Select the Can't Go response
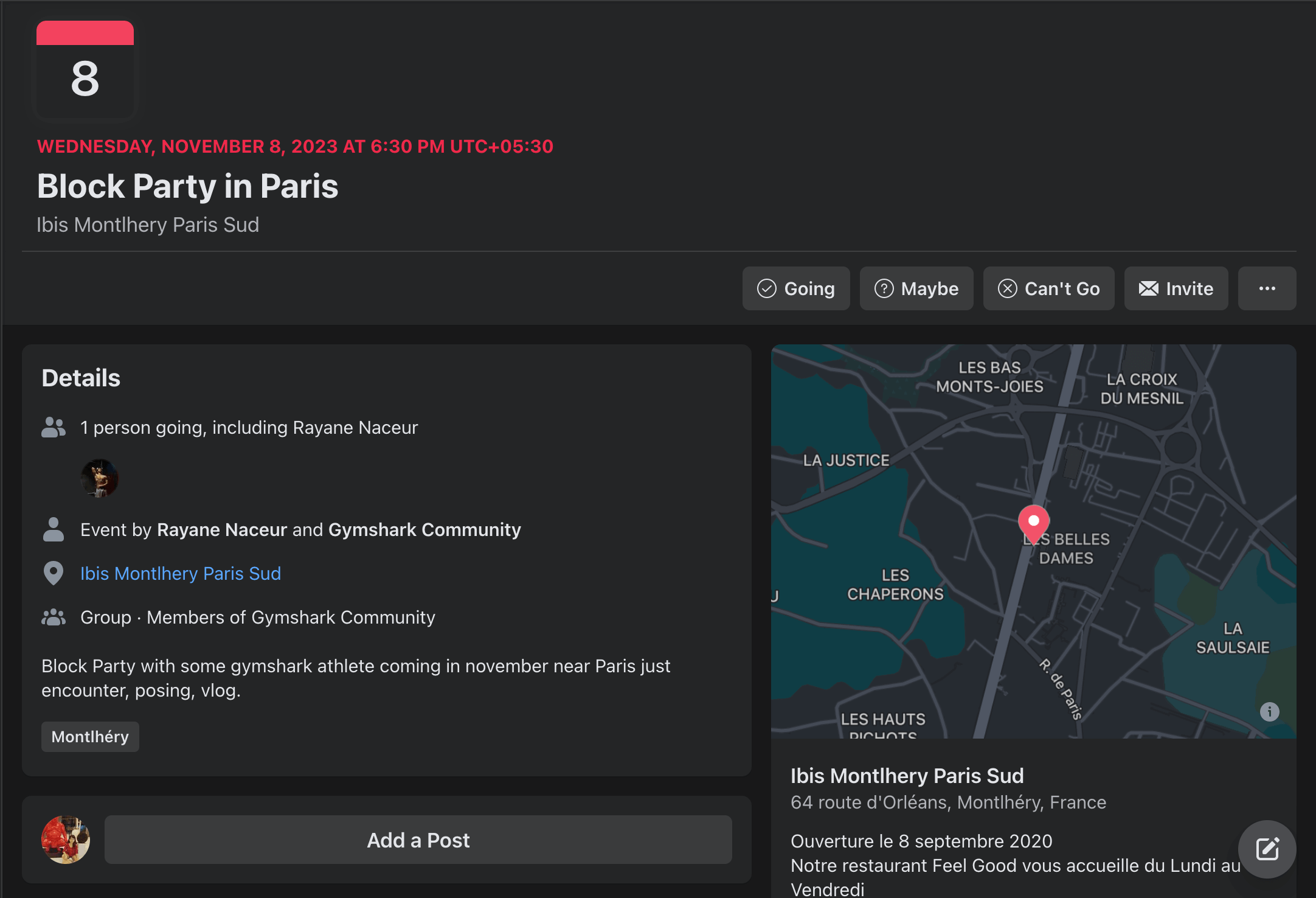This screenshot has width=1316, height=898. [1048, 288]
